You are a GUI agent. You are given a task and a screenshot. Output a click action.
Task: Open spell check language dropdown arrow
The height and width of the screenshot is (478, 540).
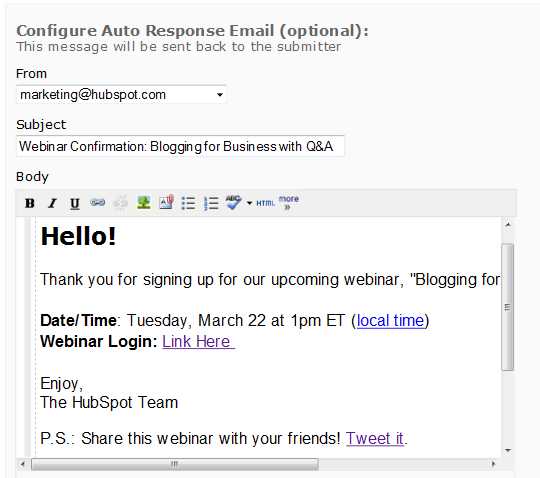coord(249,203)
